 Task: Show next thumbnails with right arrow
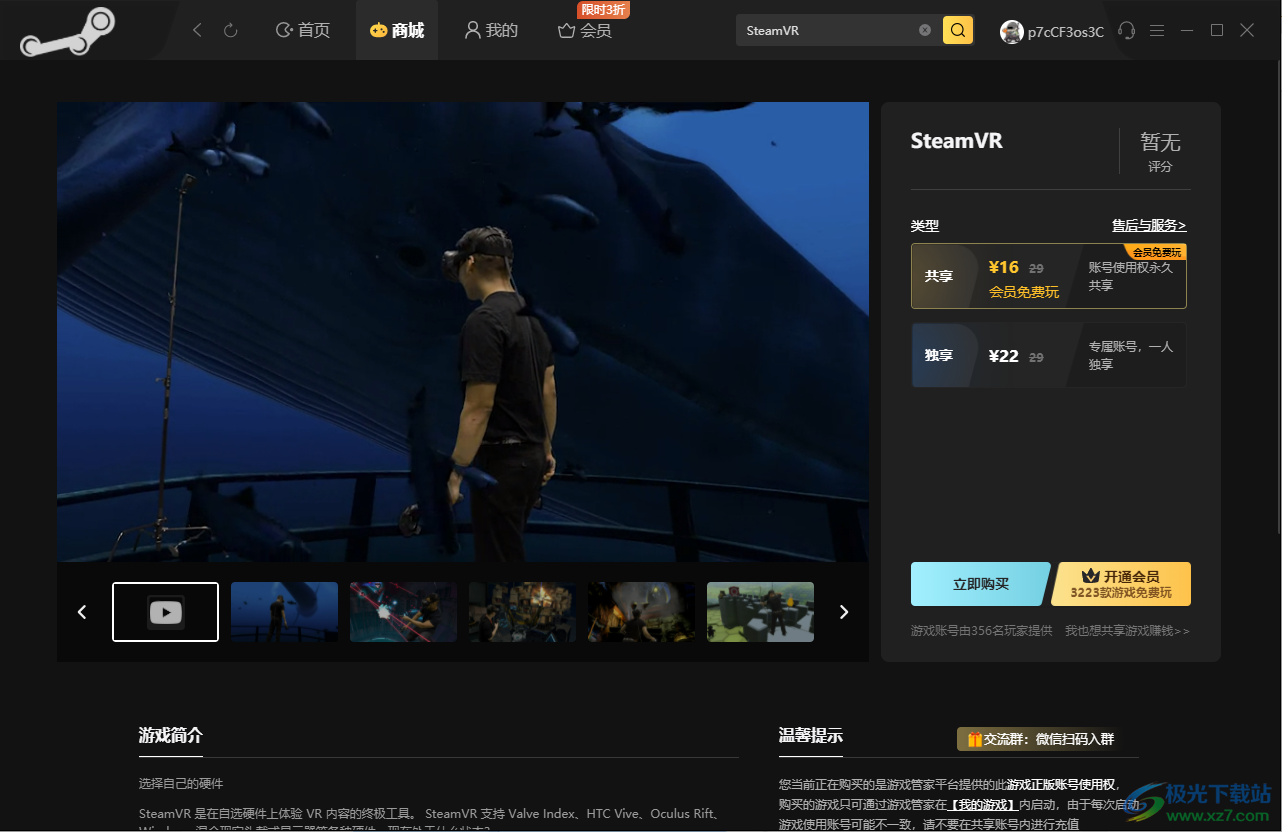844,612
